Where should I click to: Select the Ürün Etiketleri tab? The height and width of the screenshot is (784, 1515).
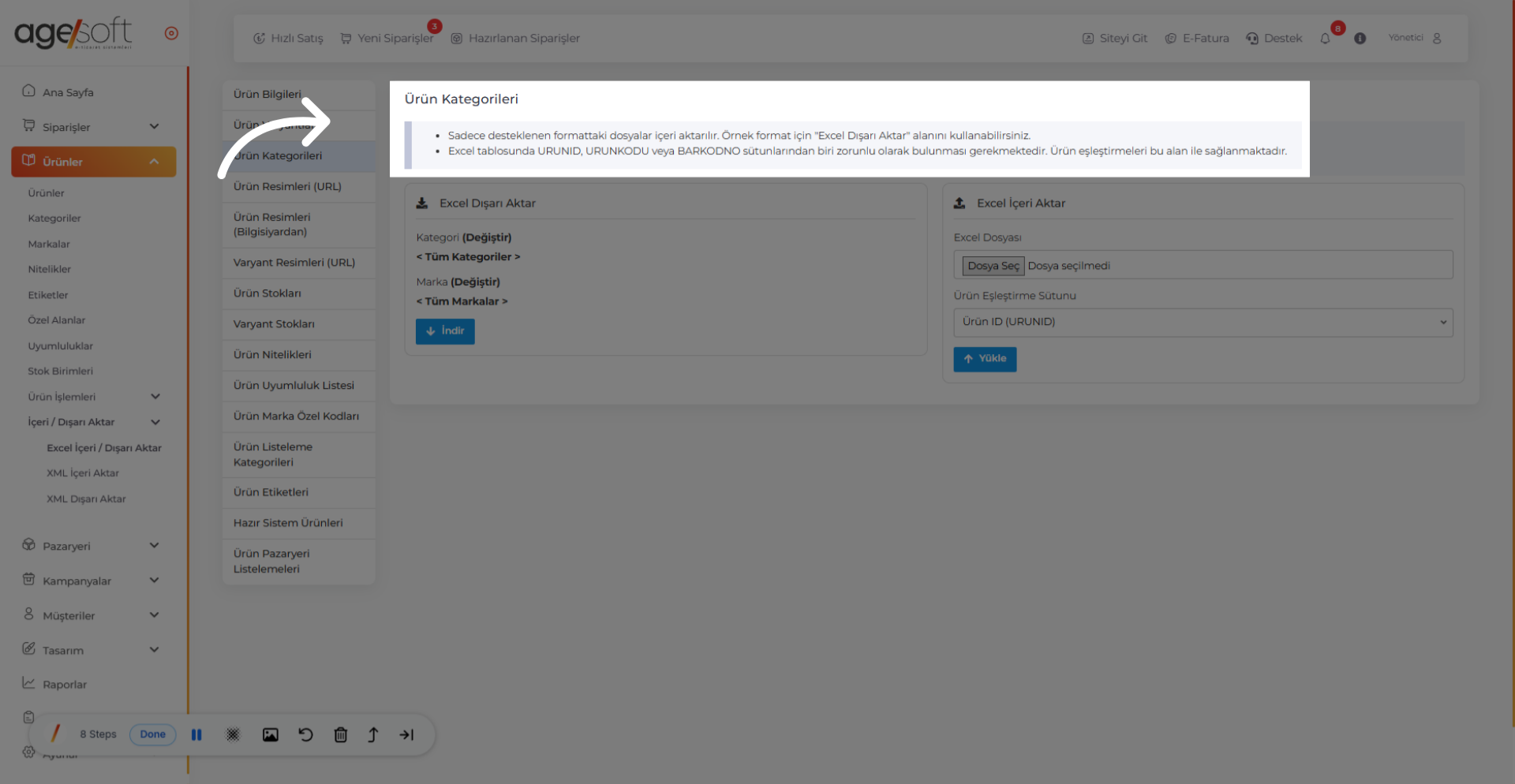pos(298,491)
